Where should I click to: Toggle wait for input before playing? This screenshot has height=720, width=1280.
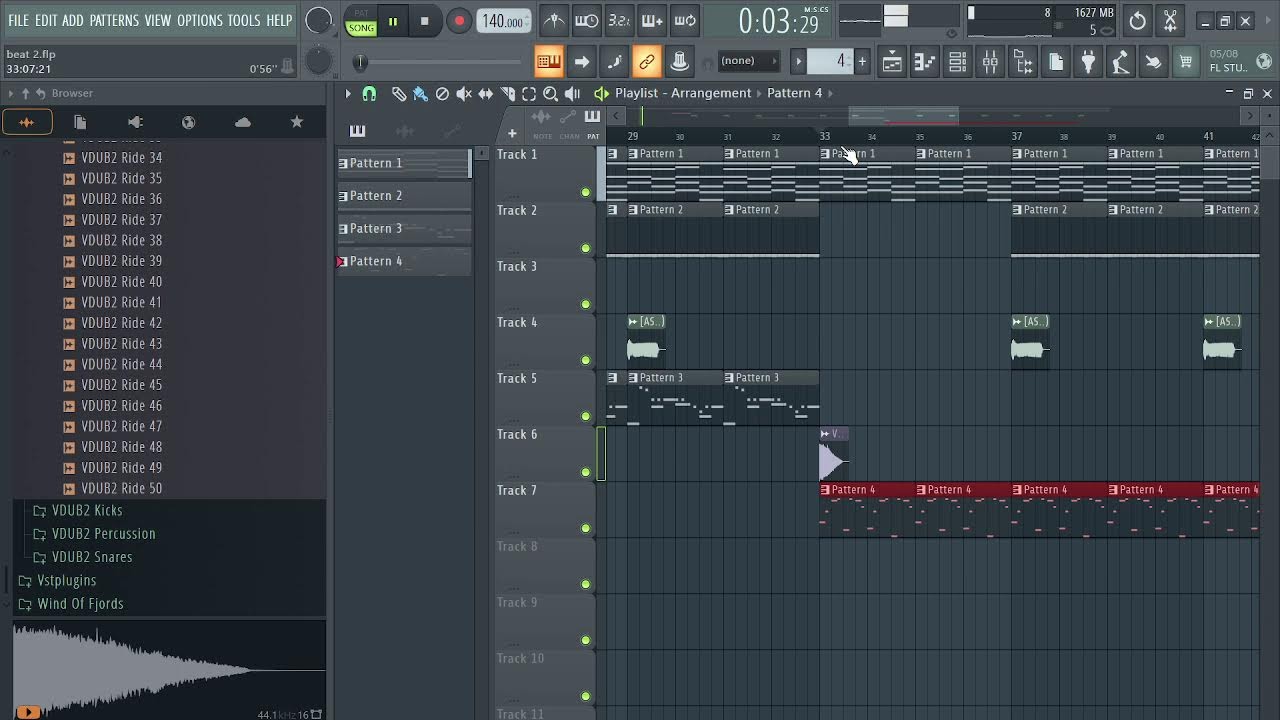coord(587,20)
